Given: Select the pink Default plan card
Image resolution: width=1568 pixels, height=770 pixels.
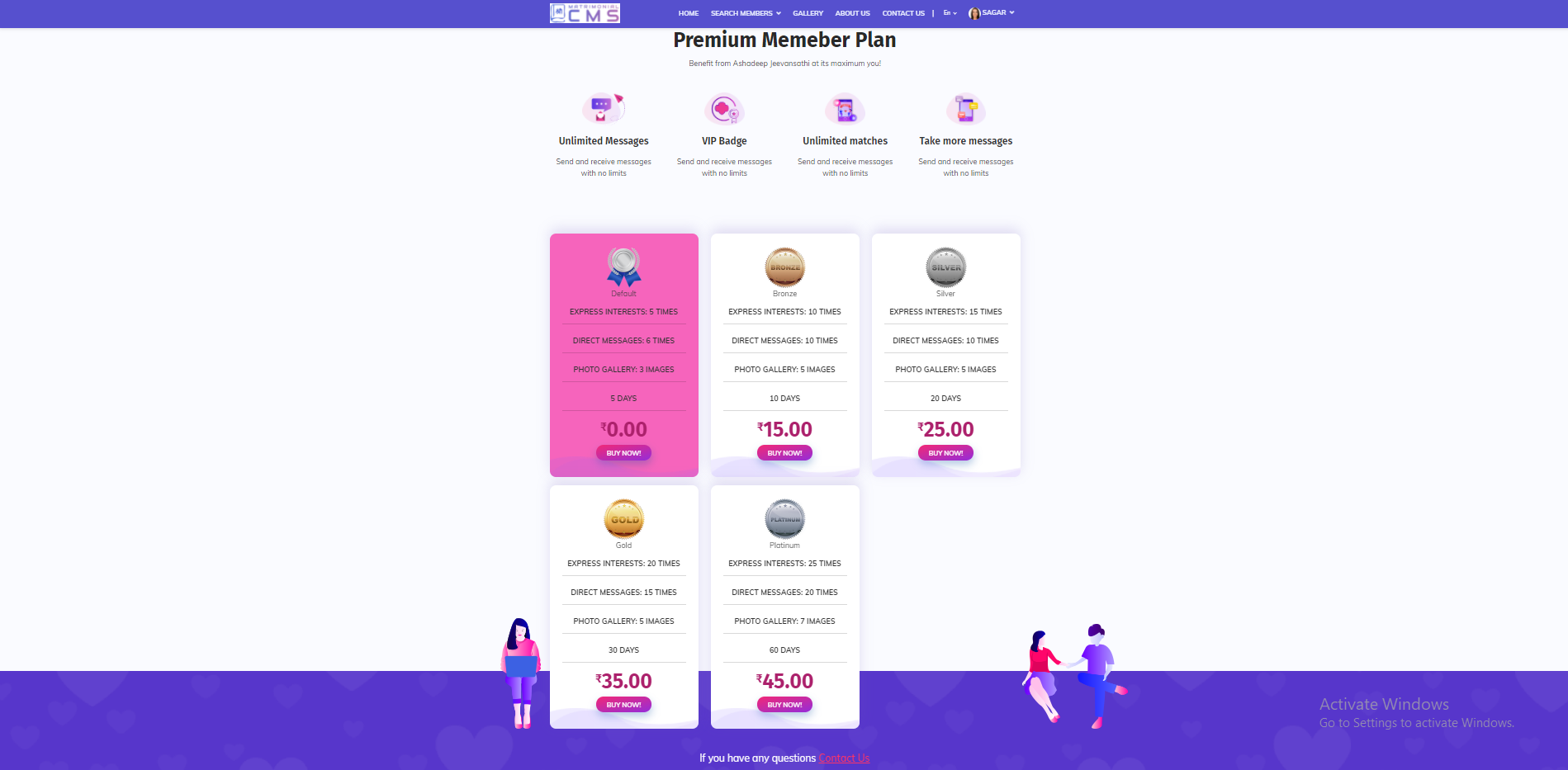Looking at the screenshot, I should click(623, 355).
